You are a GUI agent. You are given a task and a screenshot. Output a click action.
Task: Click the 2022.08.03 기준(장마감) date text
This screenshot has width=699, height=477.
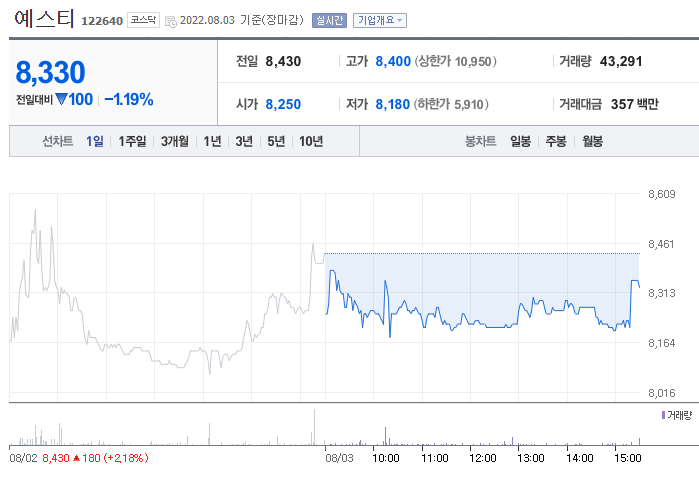(242, 20)
